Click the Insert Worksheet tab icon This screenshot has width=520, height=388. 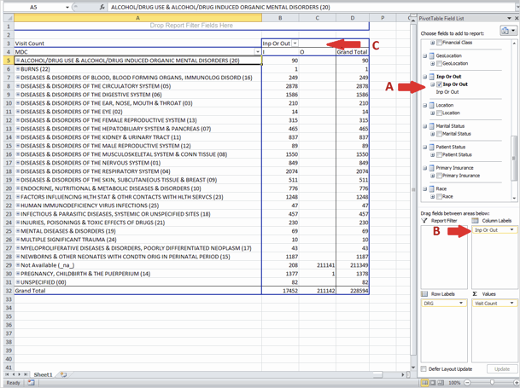tap(63, 375)
